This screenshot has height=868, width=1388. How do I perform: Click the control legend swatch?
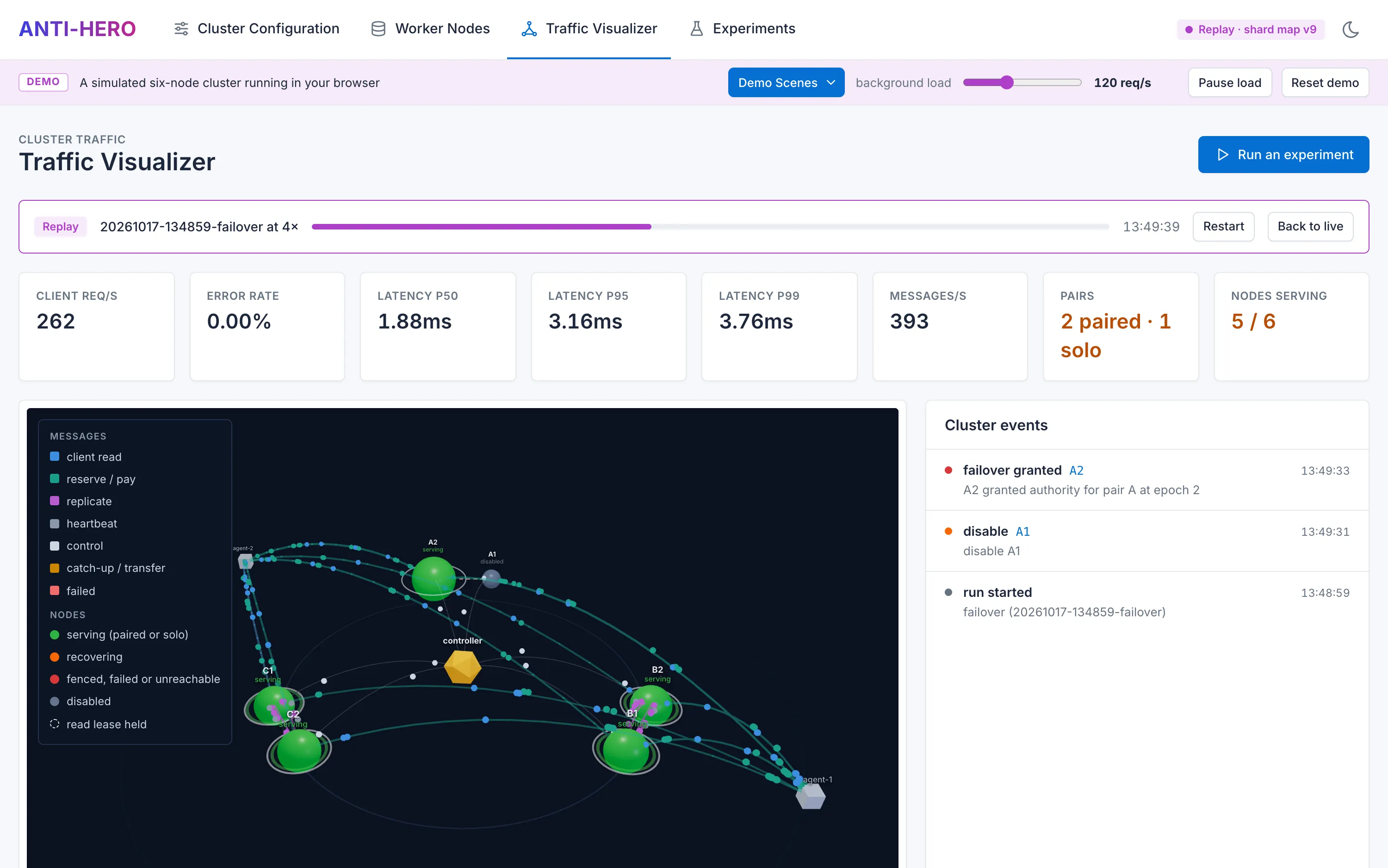pos(55,546)
